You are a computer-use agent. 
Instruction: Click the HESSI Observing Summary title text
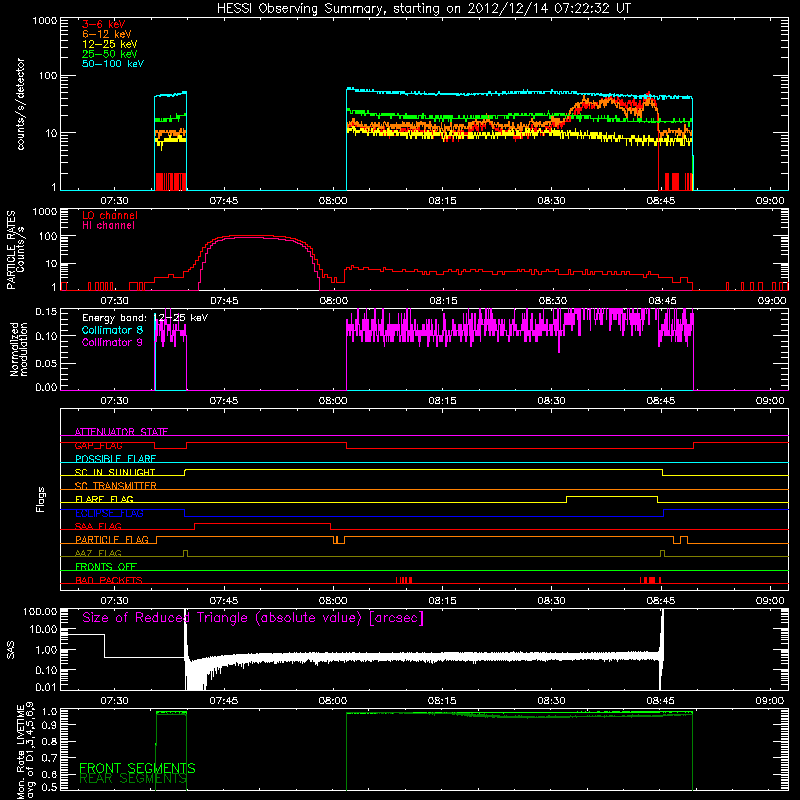tap(423, 9)
